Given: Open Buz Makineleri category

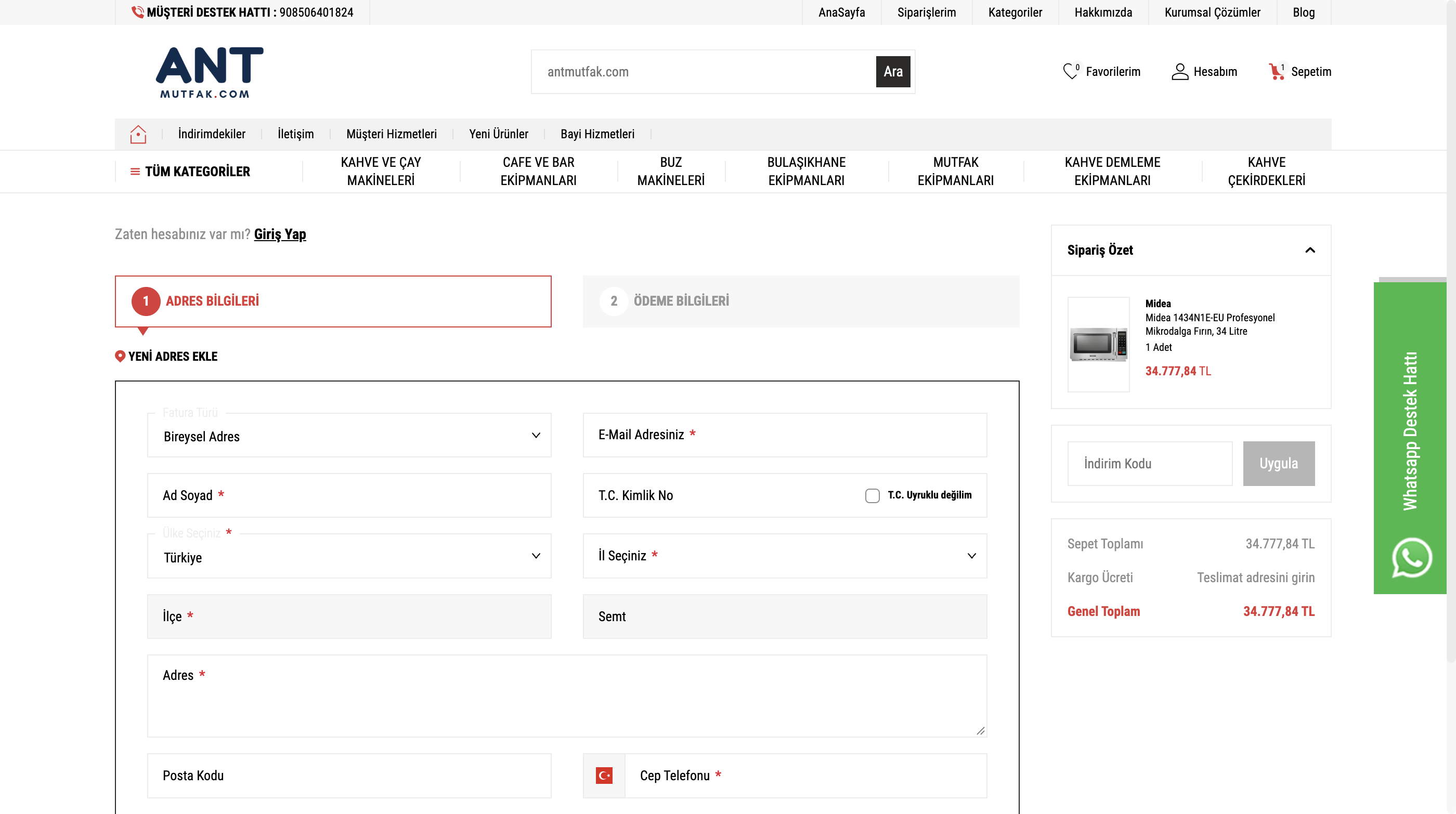Looking at the screenshot, I should pyautogui.click(x=671, y=171).
